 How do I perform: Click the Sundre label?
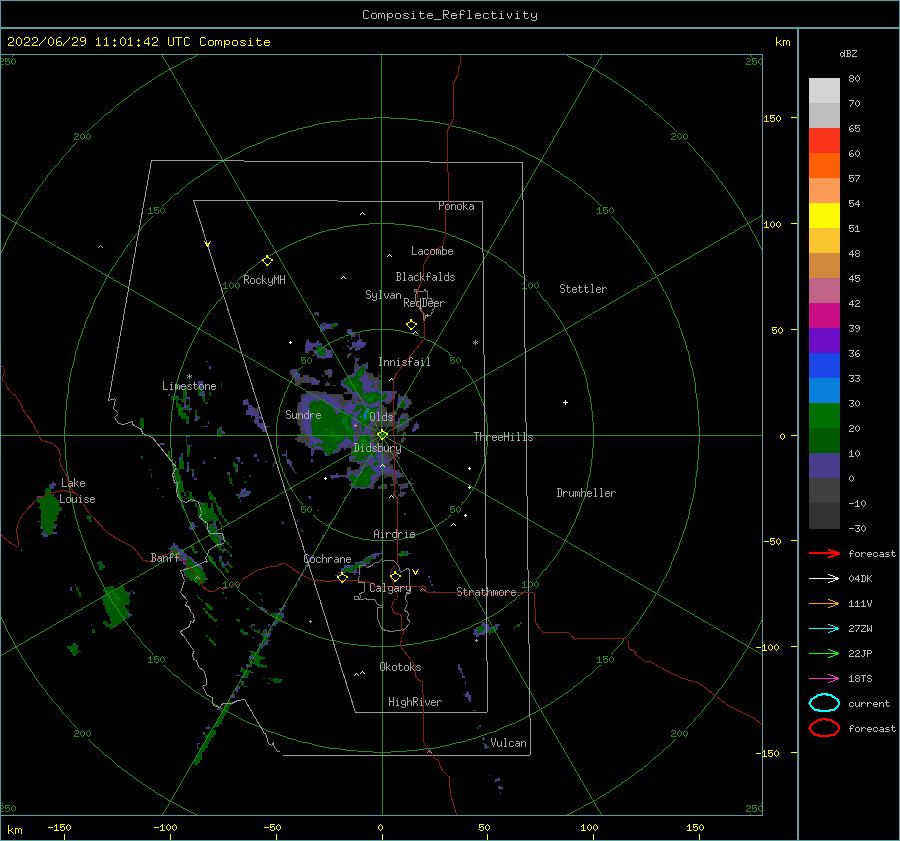tap(303, 415)
